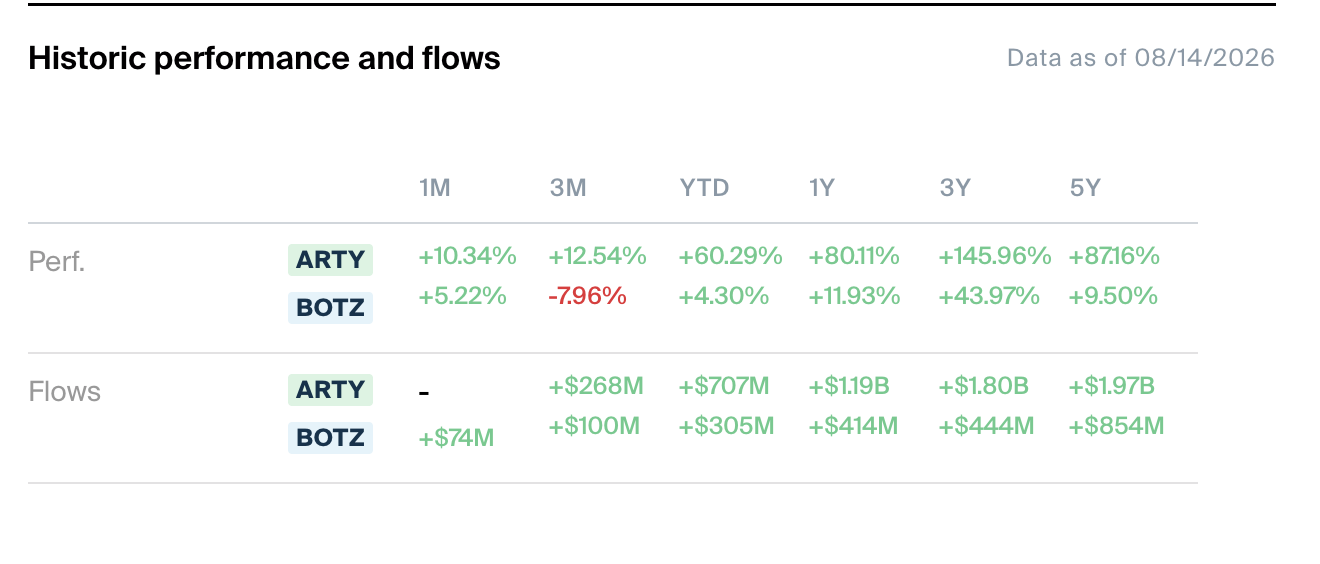Image resolution: width=1320 pixels, height=564 pixels.
Task: Select the YTD column header
Action: pos(704,188)
